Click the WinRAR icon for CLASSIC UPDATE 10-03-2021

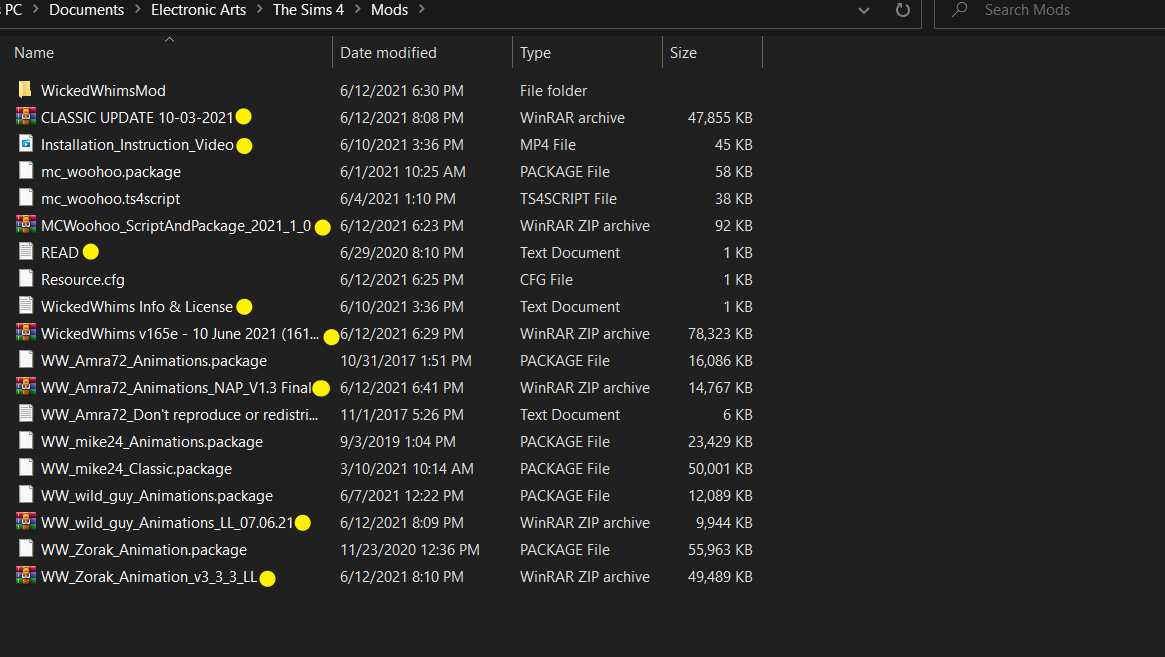[25, 117]
